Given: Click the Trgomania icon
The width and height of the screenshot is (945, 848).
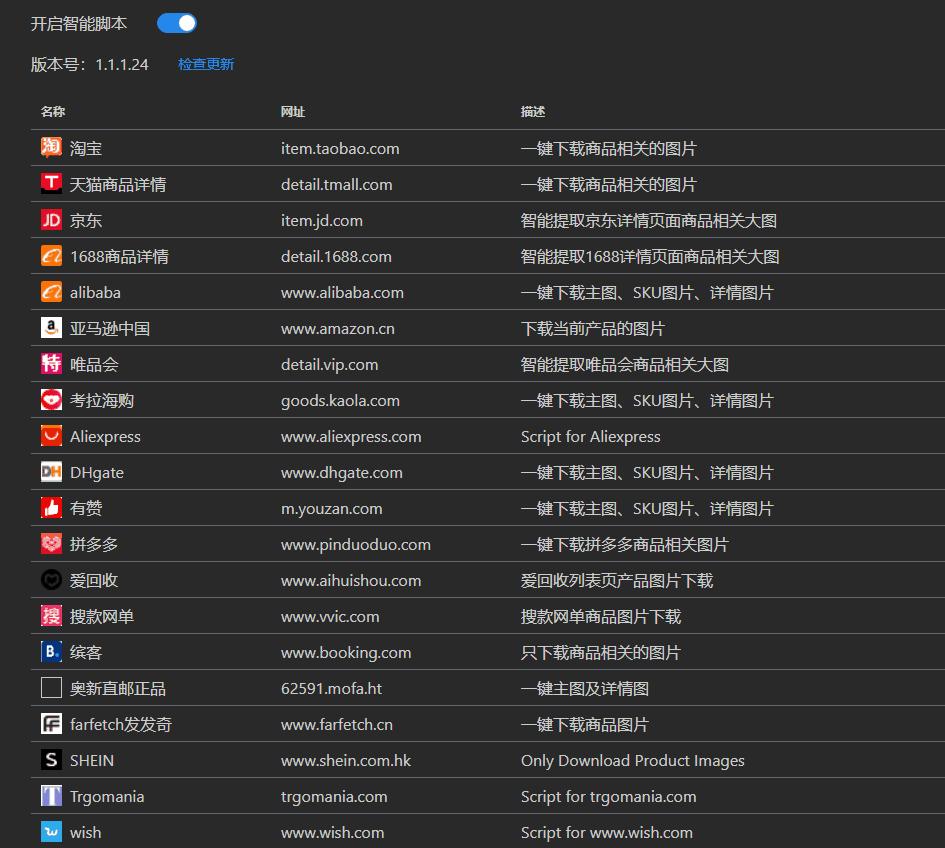Looking at the screenshot, I should point(51,796).
